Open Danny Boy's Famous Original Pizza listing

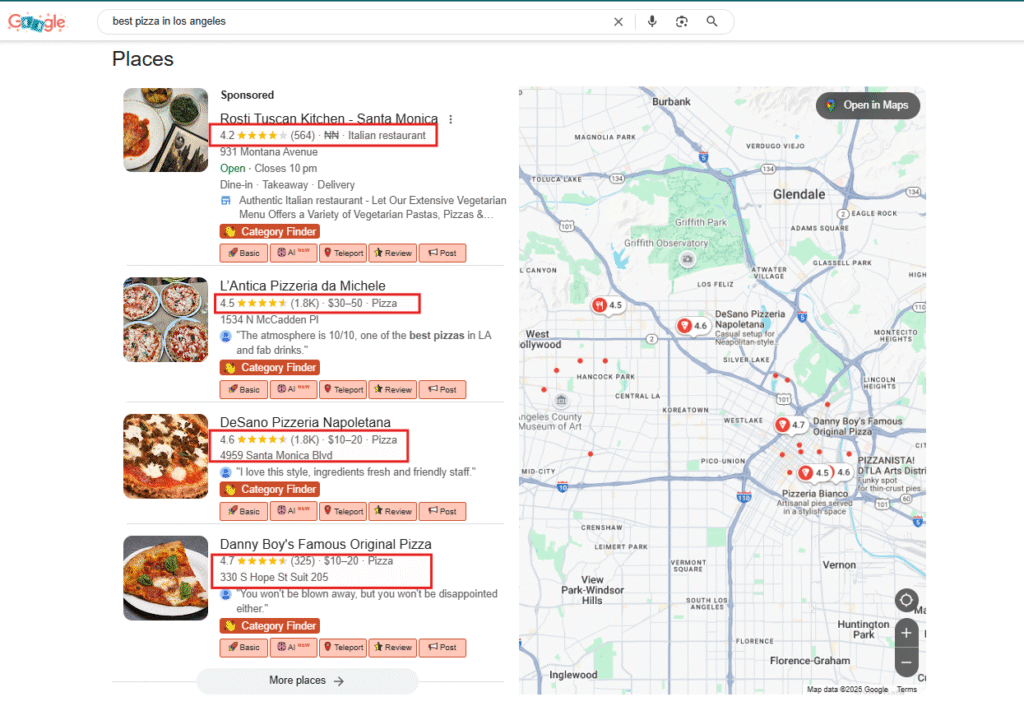point(325,544)
